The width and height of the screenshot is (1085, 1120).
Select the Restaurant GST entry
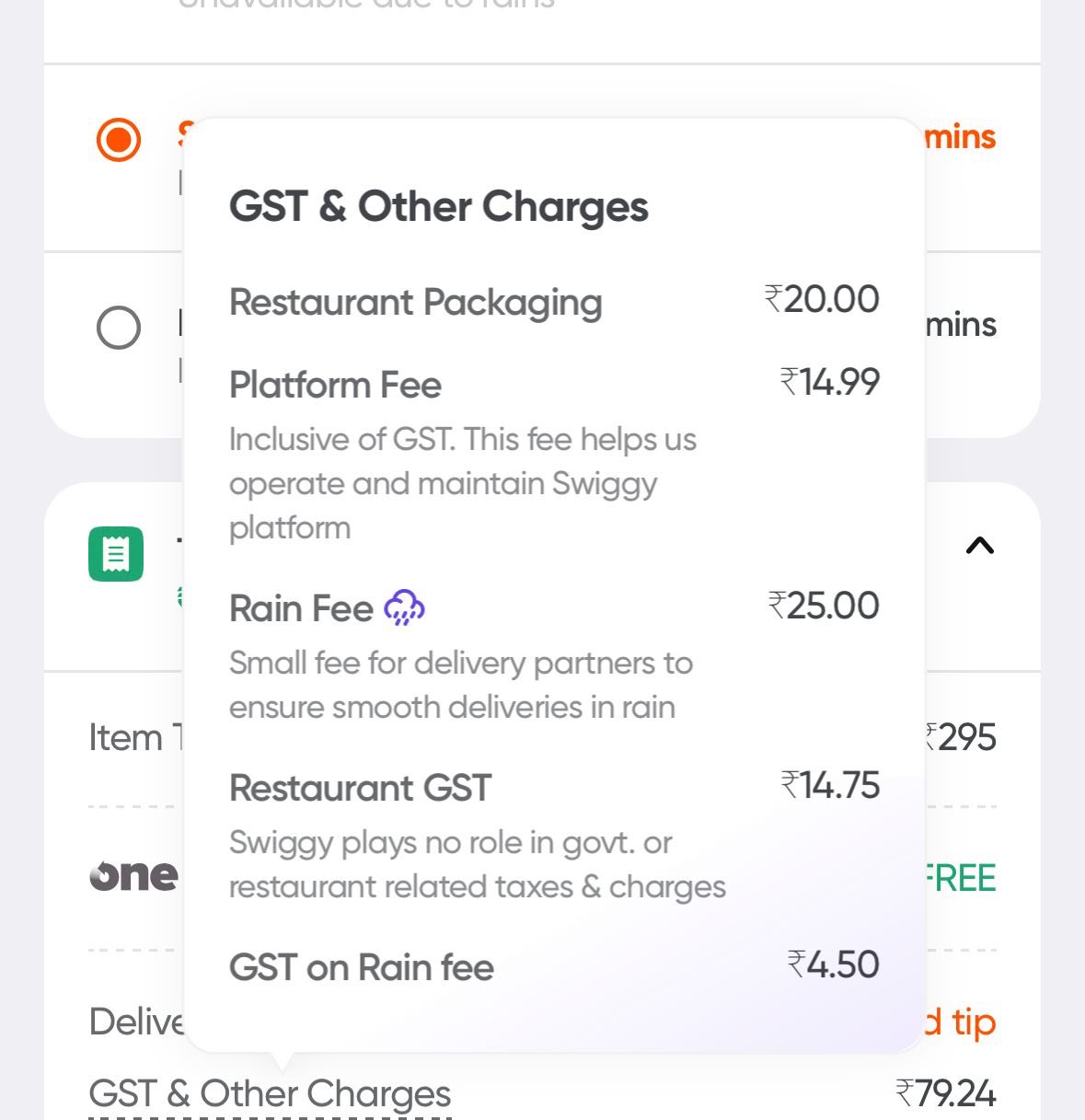360,788
